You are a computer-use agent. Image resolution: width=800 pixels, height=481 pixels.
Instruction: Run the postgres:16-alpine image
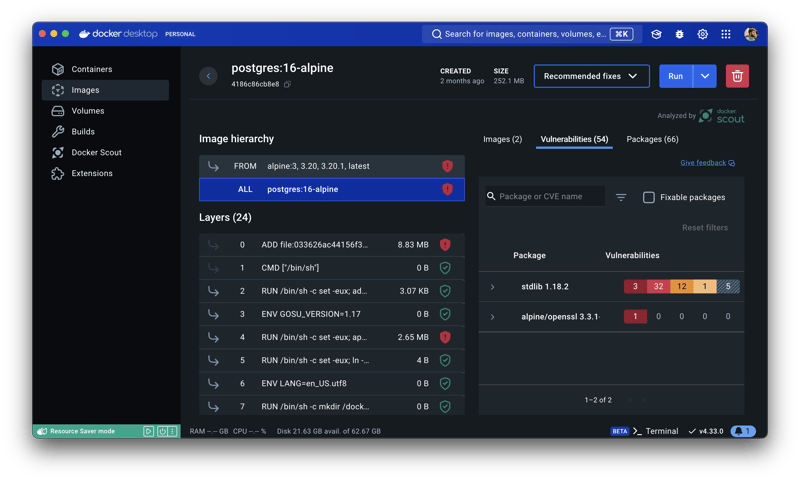point(676,76)
